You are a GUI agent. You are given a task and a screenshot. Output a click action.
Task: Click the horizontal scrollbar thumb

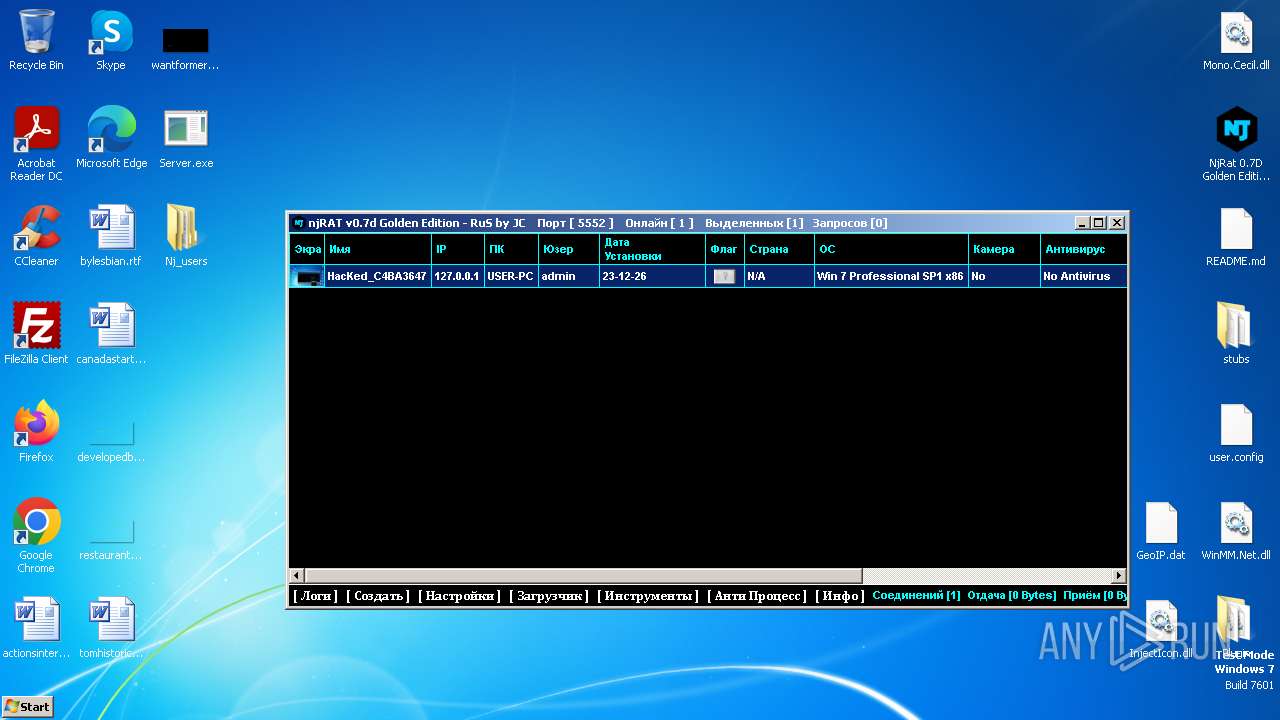pyautogui.click(x=583, y=576)
